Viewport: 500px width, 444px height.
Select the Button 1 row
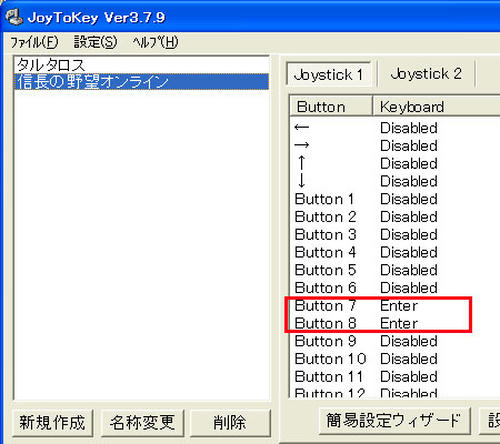pyautogui.click(x=395, y=199)
